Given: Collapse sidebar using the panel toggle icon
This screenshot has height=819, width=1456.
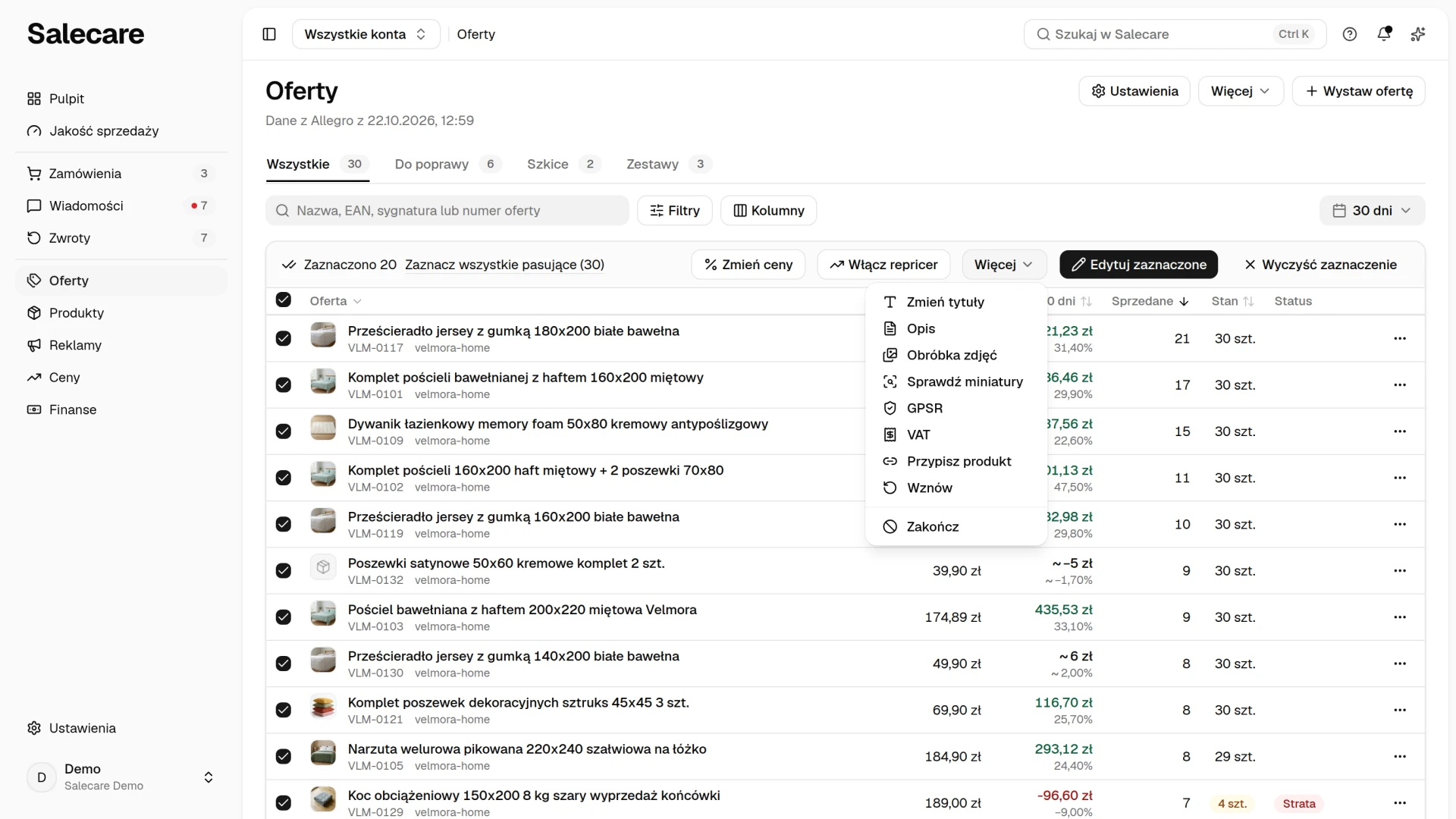Looking at the screenshot, I should pos(269,34).
